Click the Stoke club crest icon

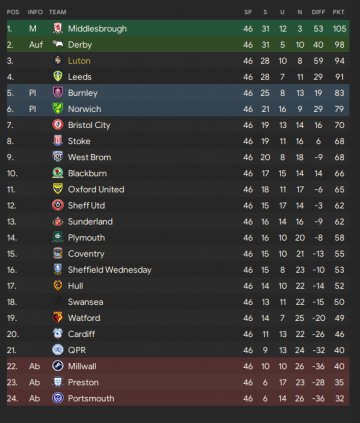[58, 141]
